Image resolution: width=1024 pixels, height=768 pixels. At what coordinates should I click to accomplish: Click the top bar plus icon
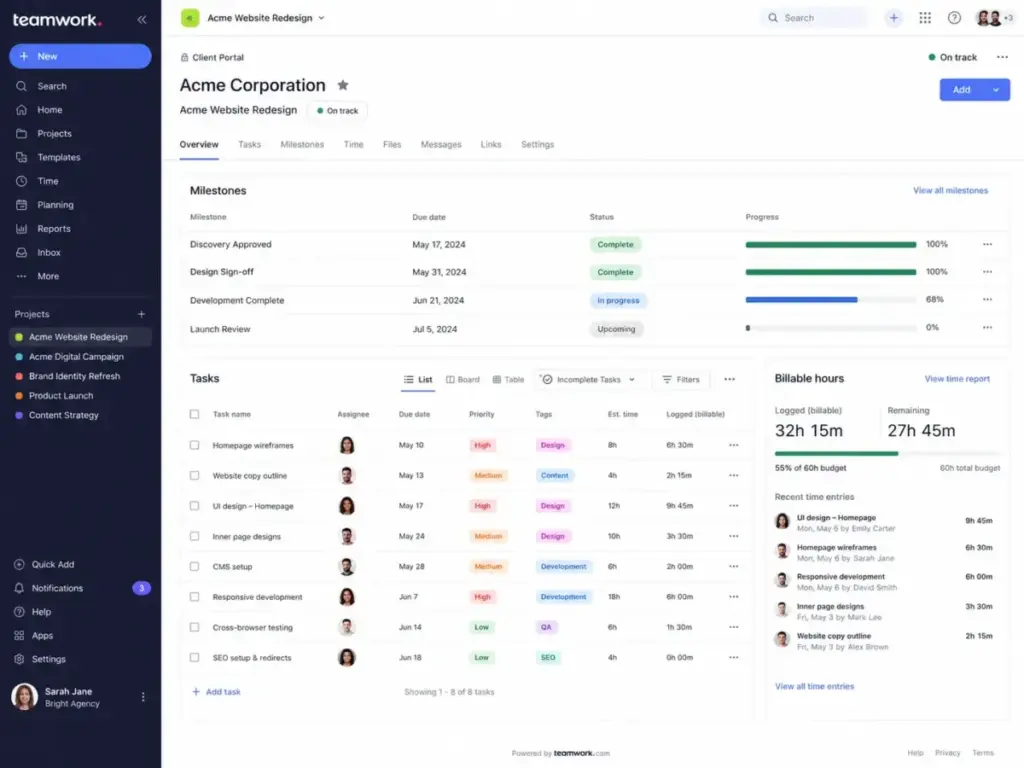click(893, 18)
